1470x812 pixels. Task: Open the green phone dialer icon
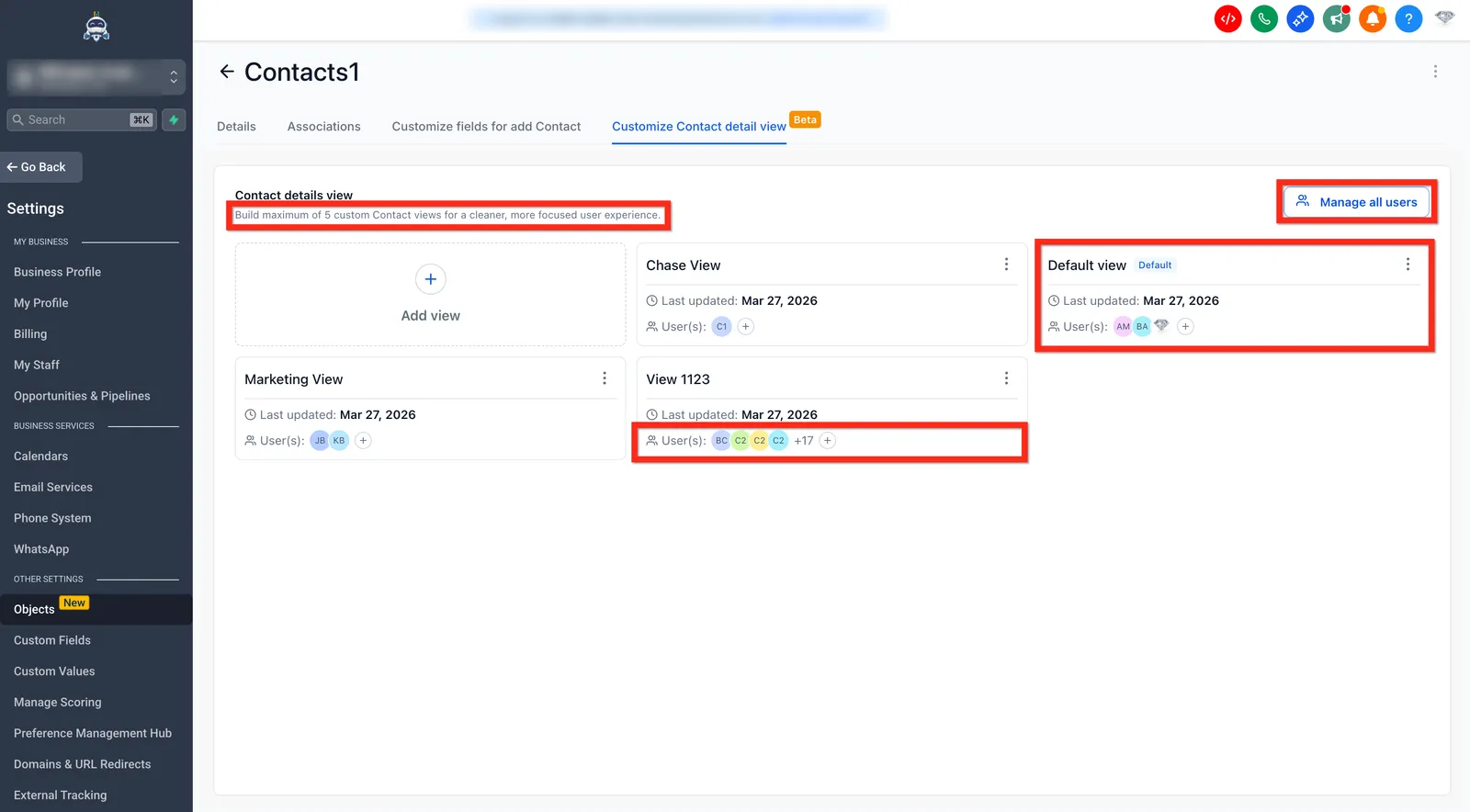point(1264,18)
